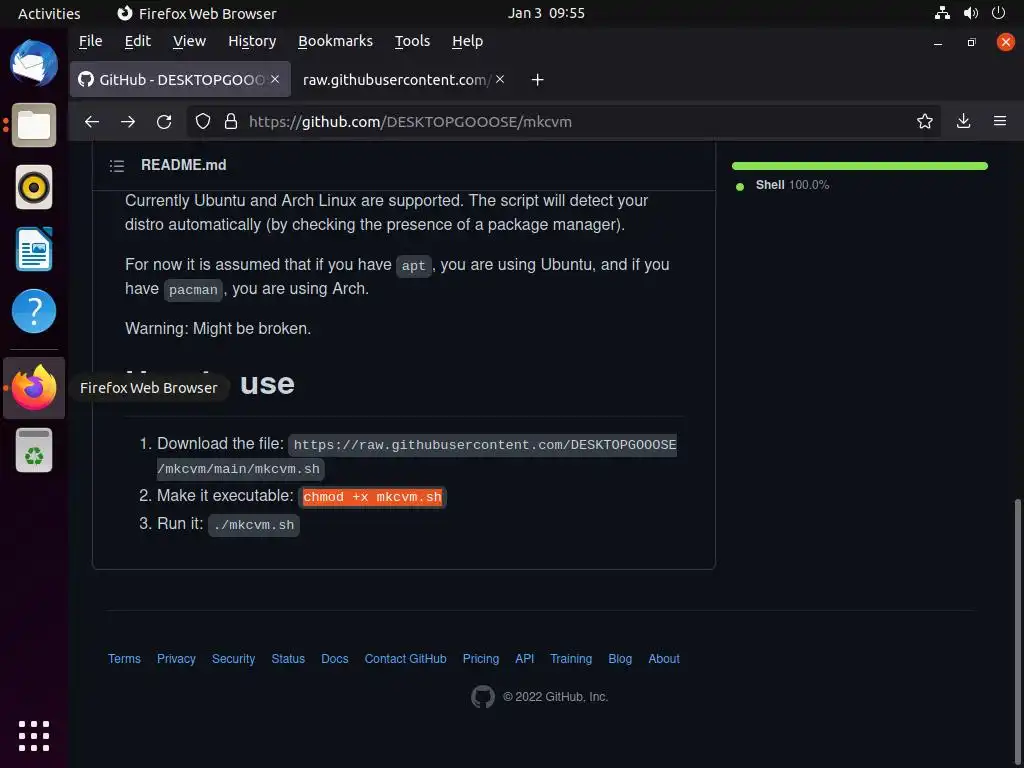Open the README outline list icon
The width and height of the screenshot is (1024, 768).
pos(117,166)
